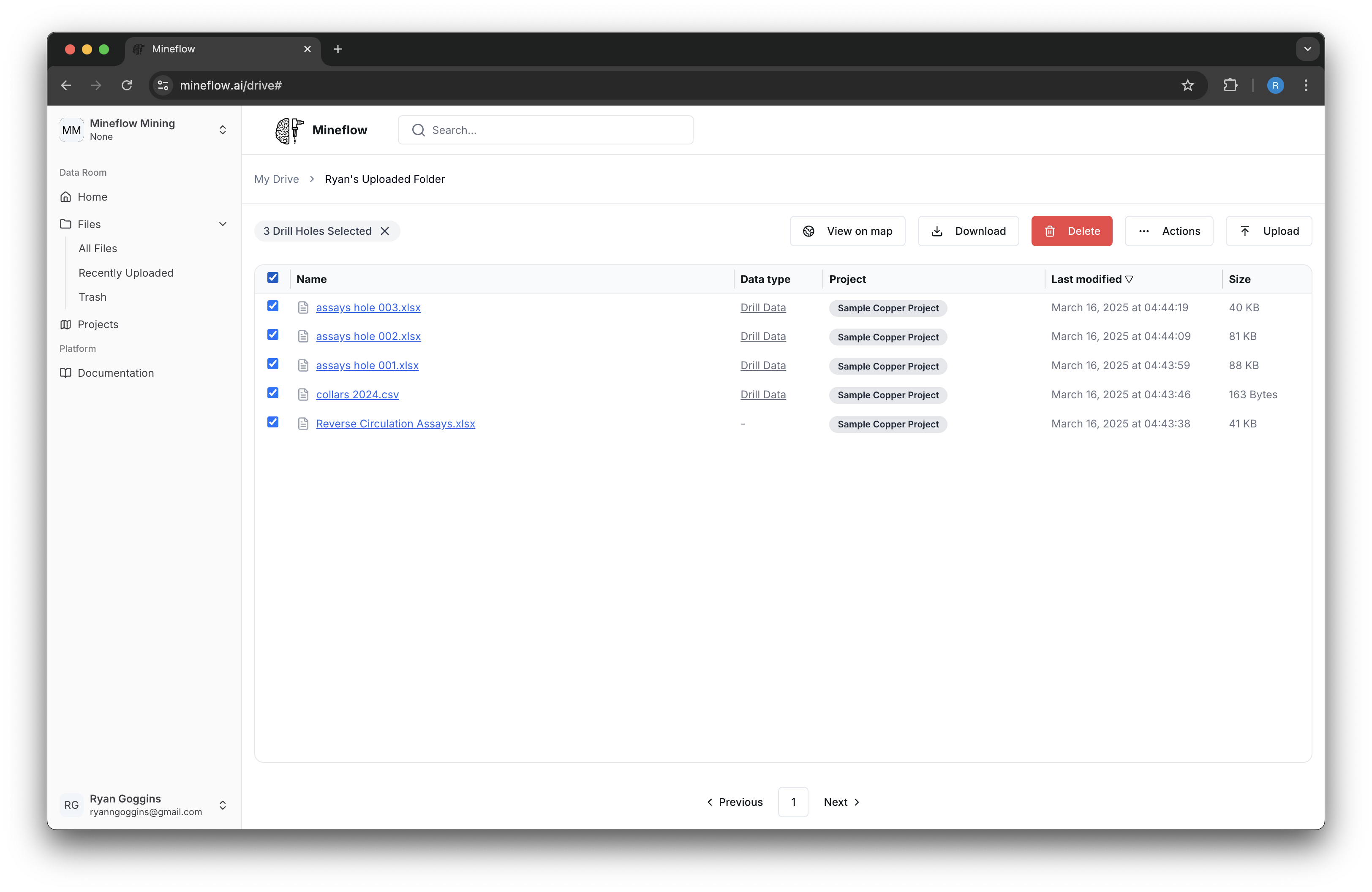Open collars 2024.csv file link
The image size is (1372, 892).
pos(357,395)
